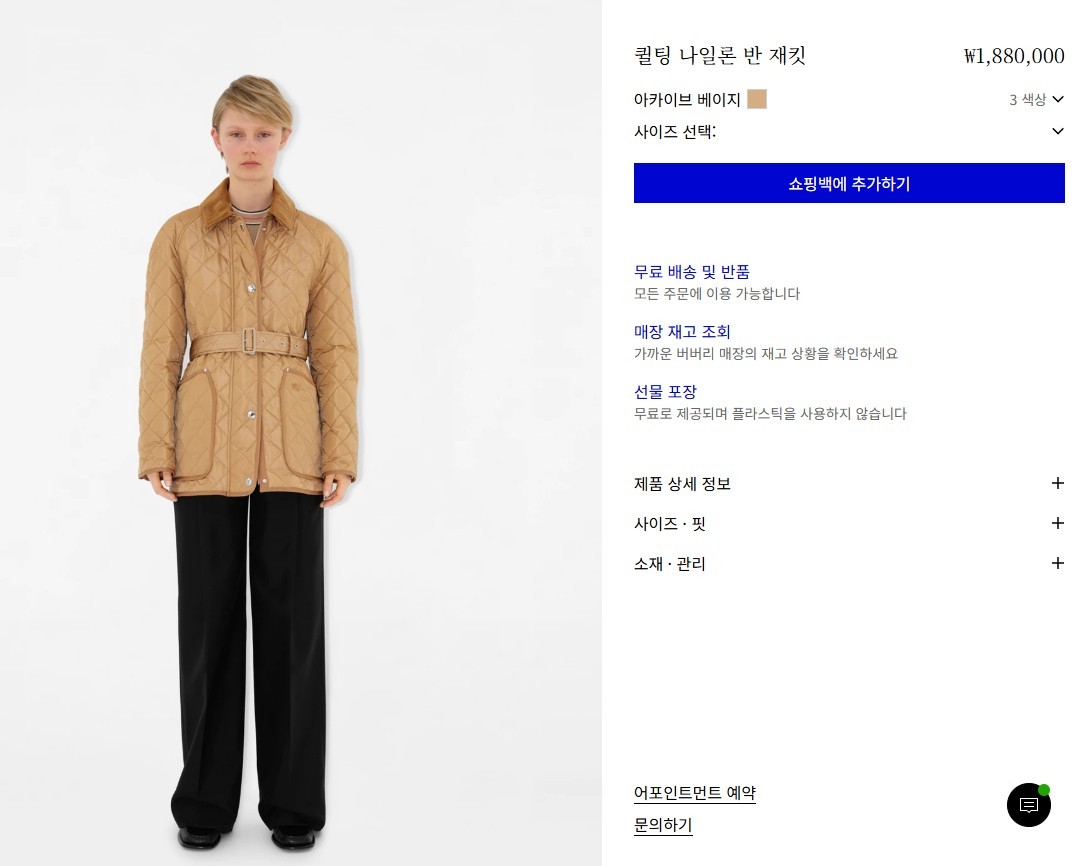Screen dimensions: 1085x866
Task: Expand the 사이즈 · 핏 section
Action: [849, 524]
